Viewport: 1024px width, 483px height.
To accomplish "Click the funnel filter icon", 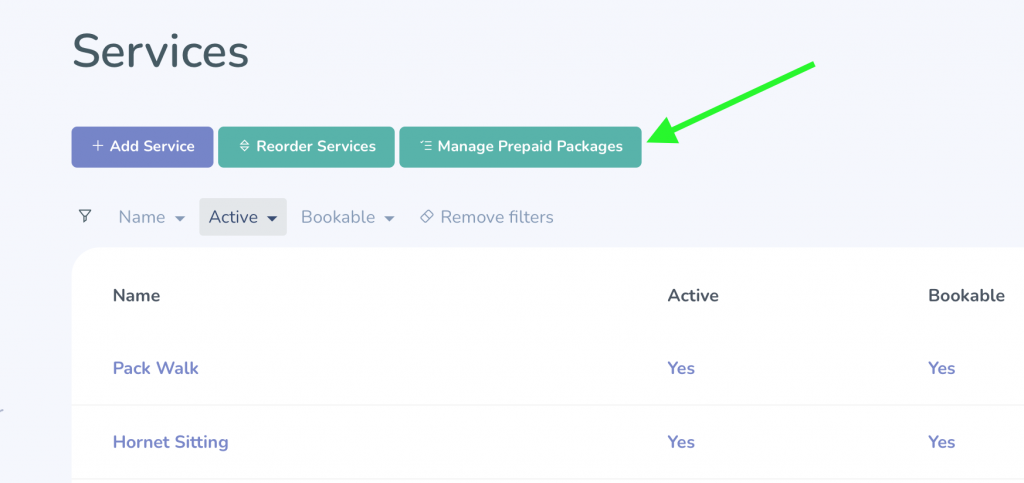I will [x=85, y=216].
